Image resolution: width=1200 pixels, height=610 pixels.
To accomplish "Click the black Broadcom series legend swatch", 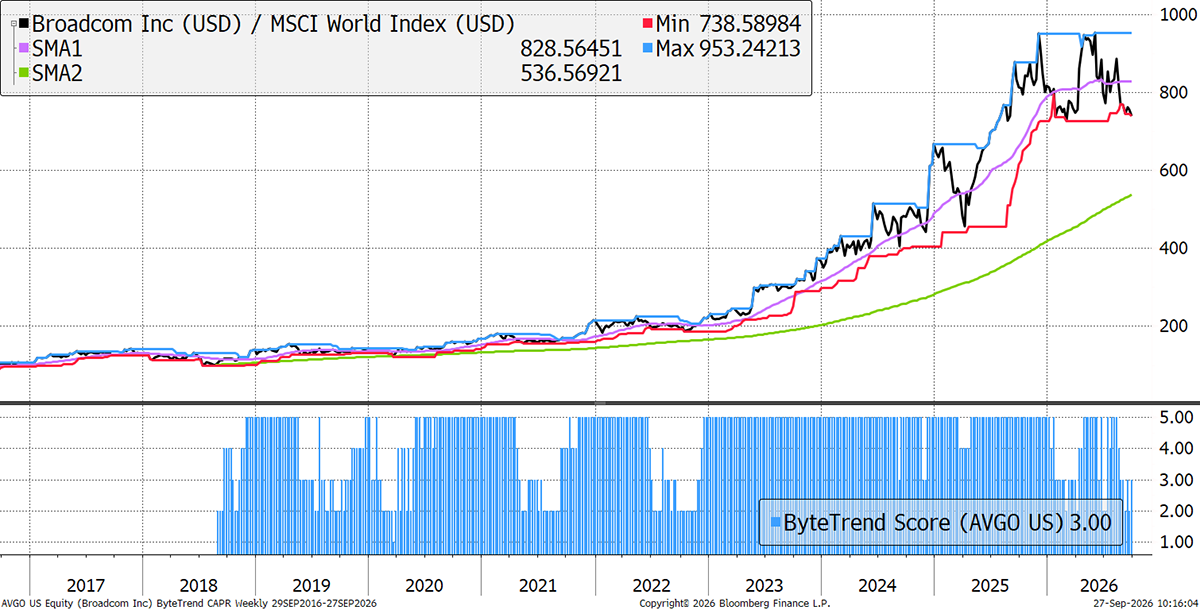I will tap(25, 22).
